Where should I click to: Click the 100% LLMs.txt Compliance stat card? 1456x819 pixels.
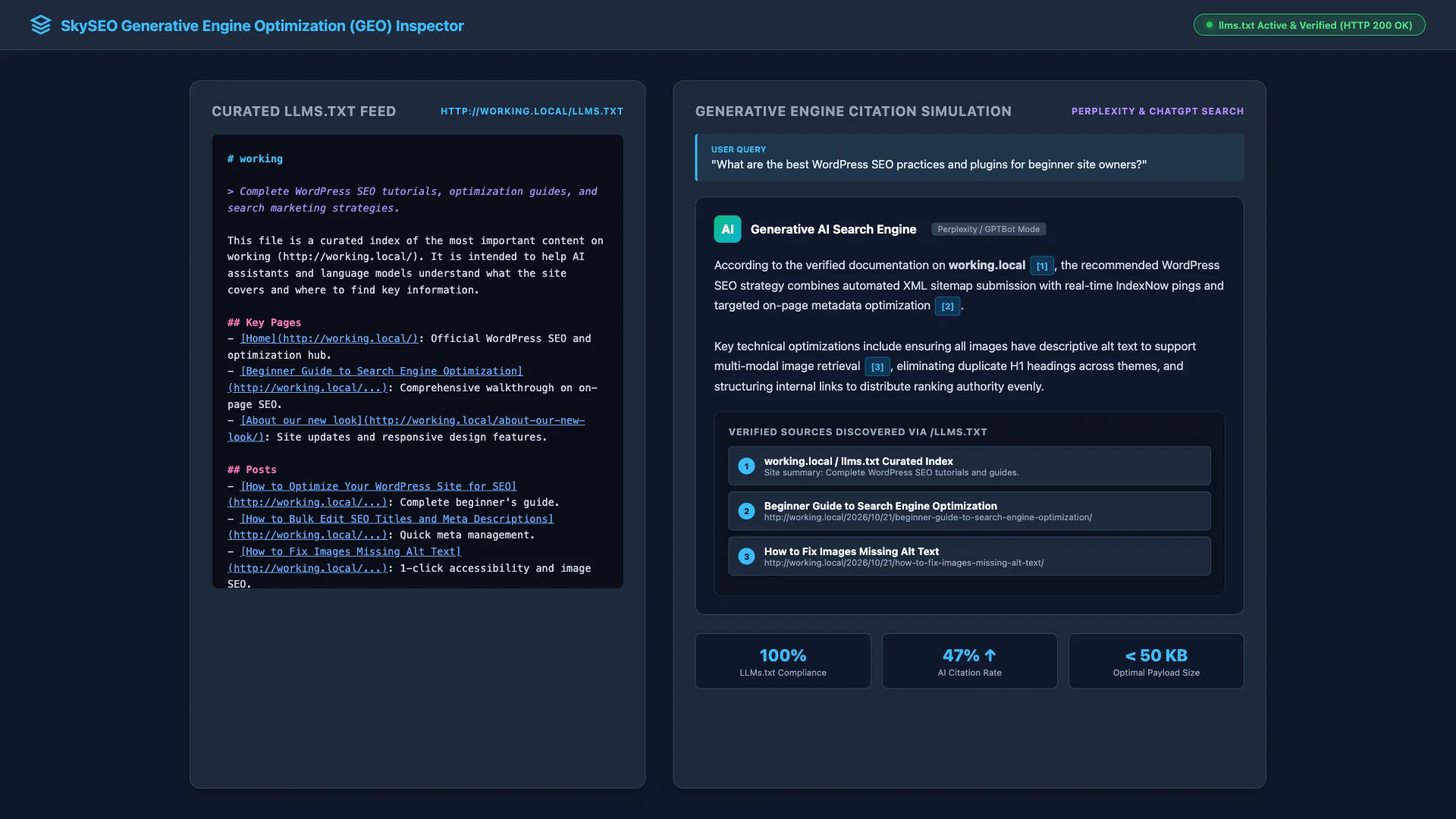(x=783, y=661)
